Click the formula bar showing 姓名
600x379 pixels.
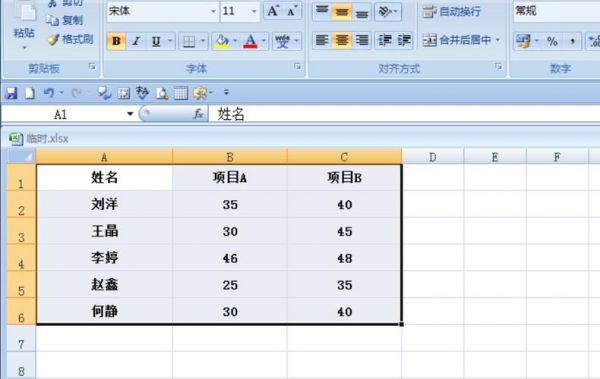point(404,114)
